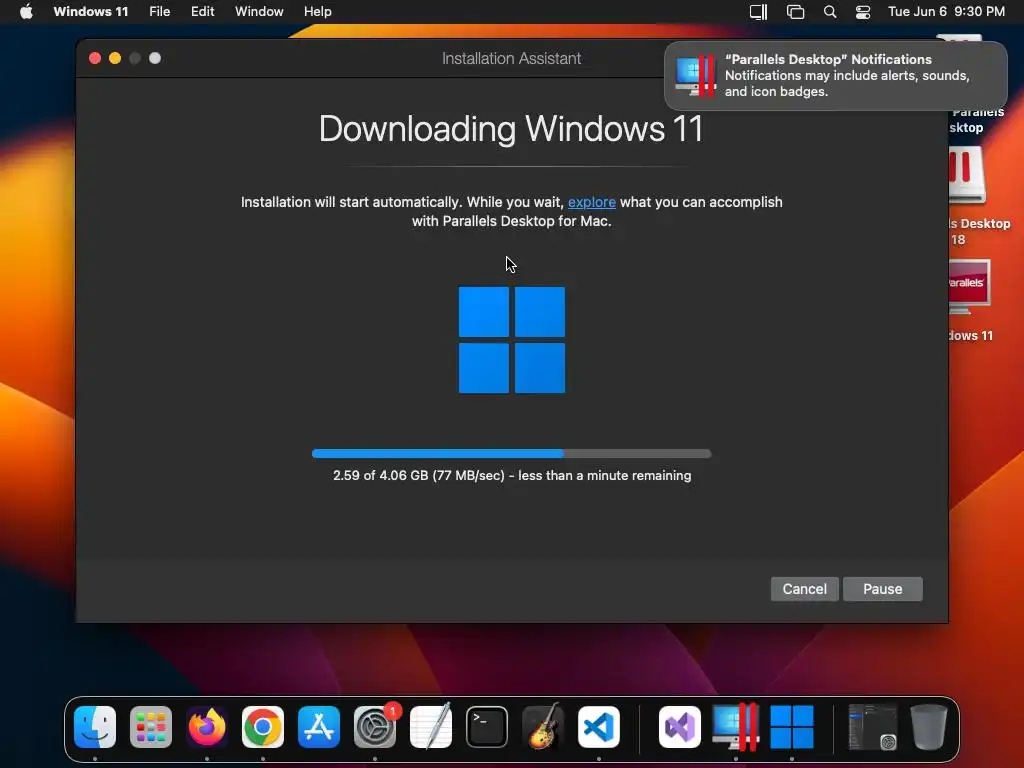
Task: Click the Windows 11 VM dock icon
Action: click(792, 727)
